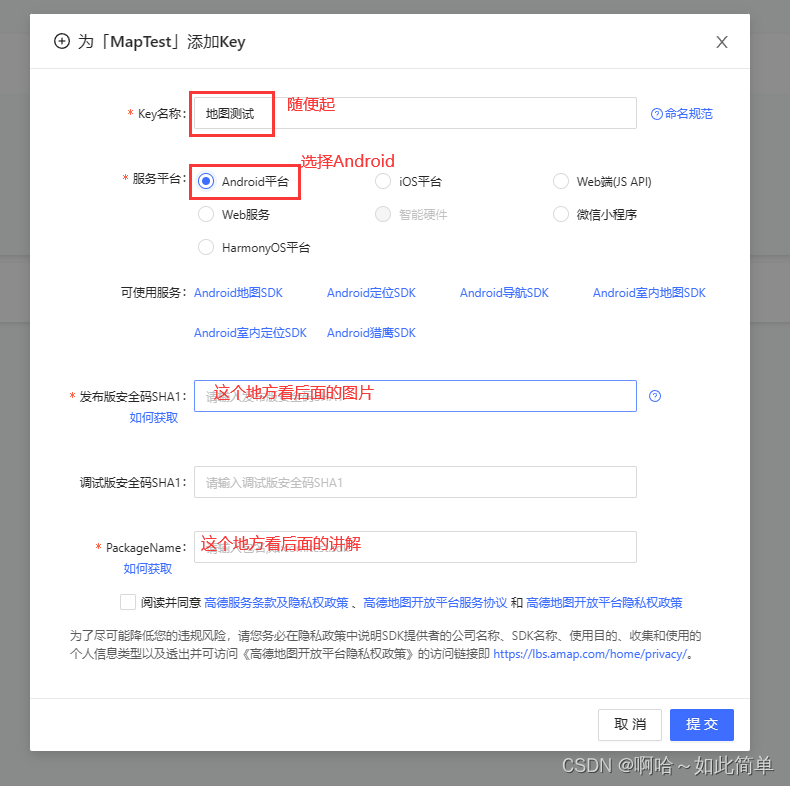Click the 调试版安全码SHA1 input field
Viewport: 790px width, 786px height.
click(415, 482)
